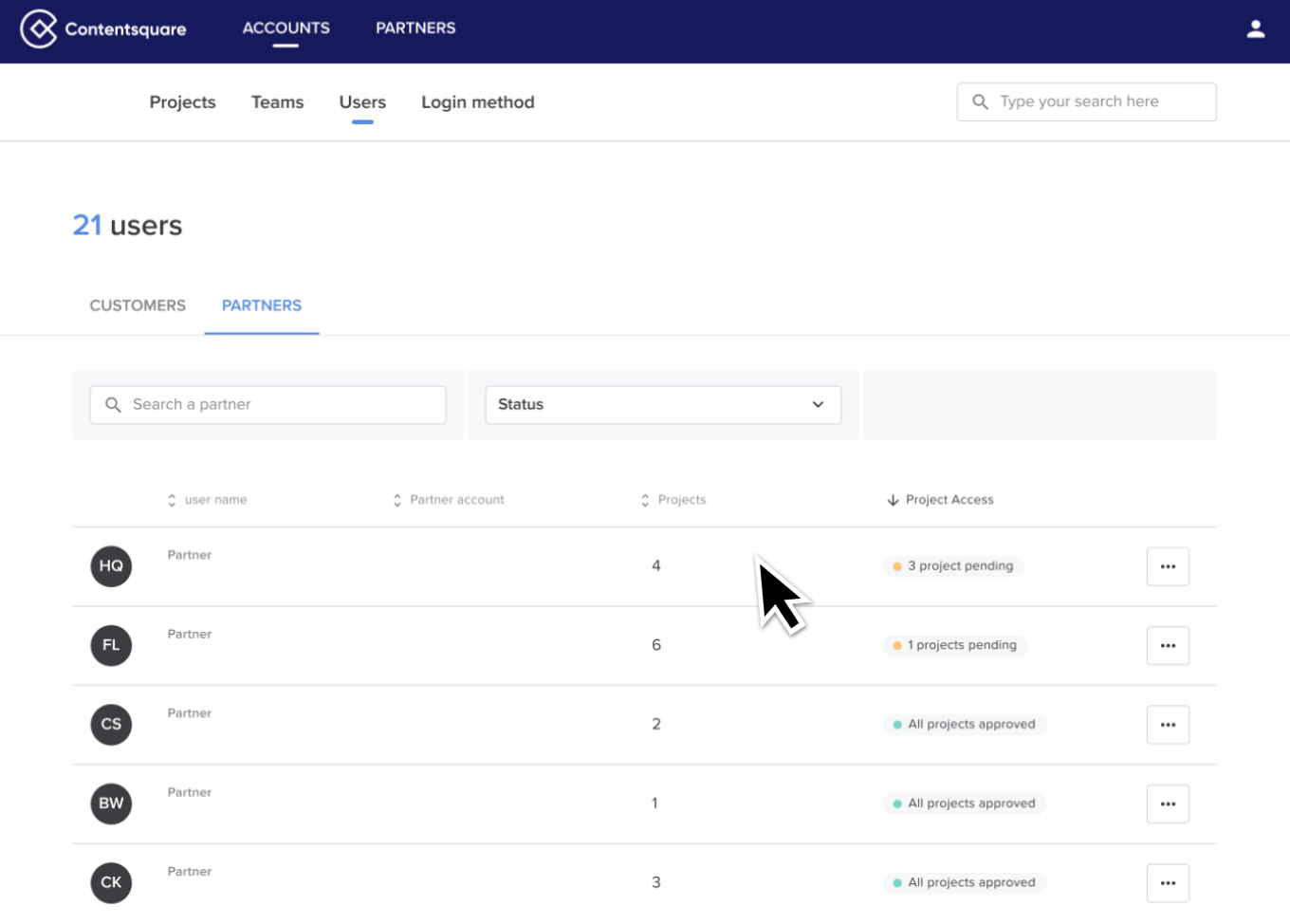Click the Partner label in HQ row
1290x924 pixels.
coord(190,555)
